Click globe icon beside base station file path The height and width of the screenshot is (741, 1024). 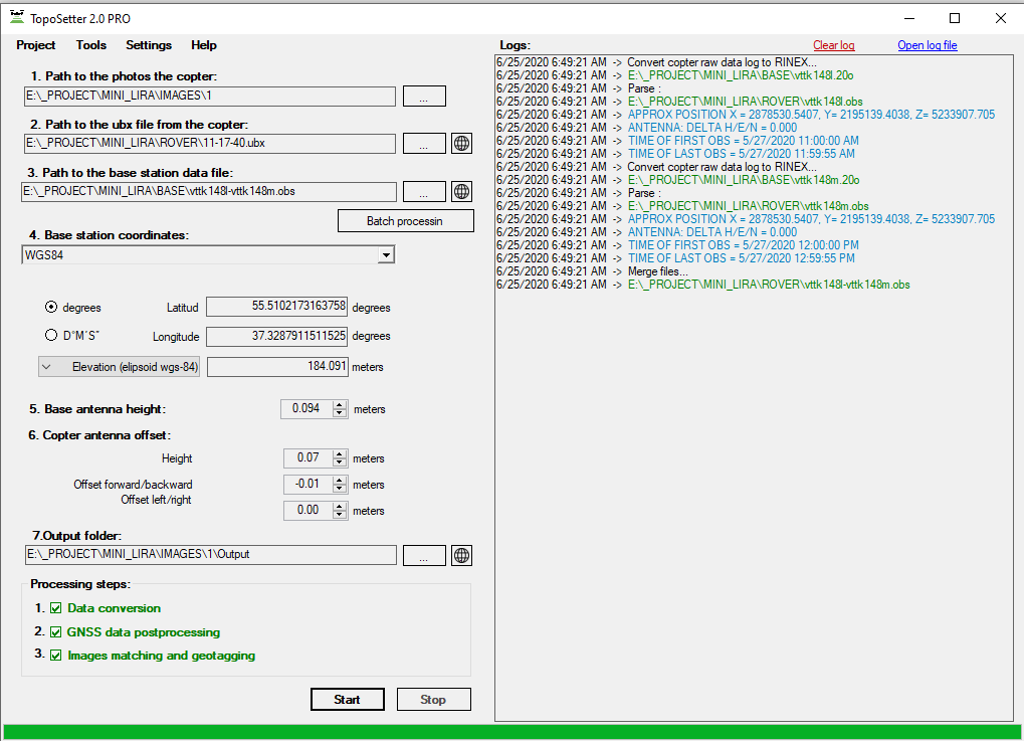(x=461, y=191)
